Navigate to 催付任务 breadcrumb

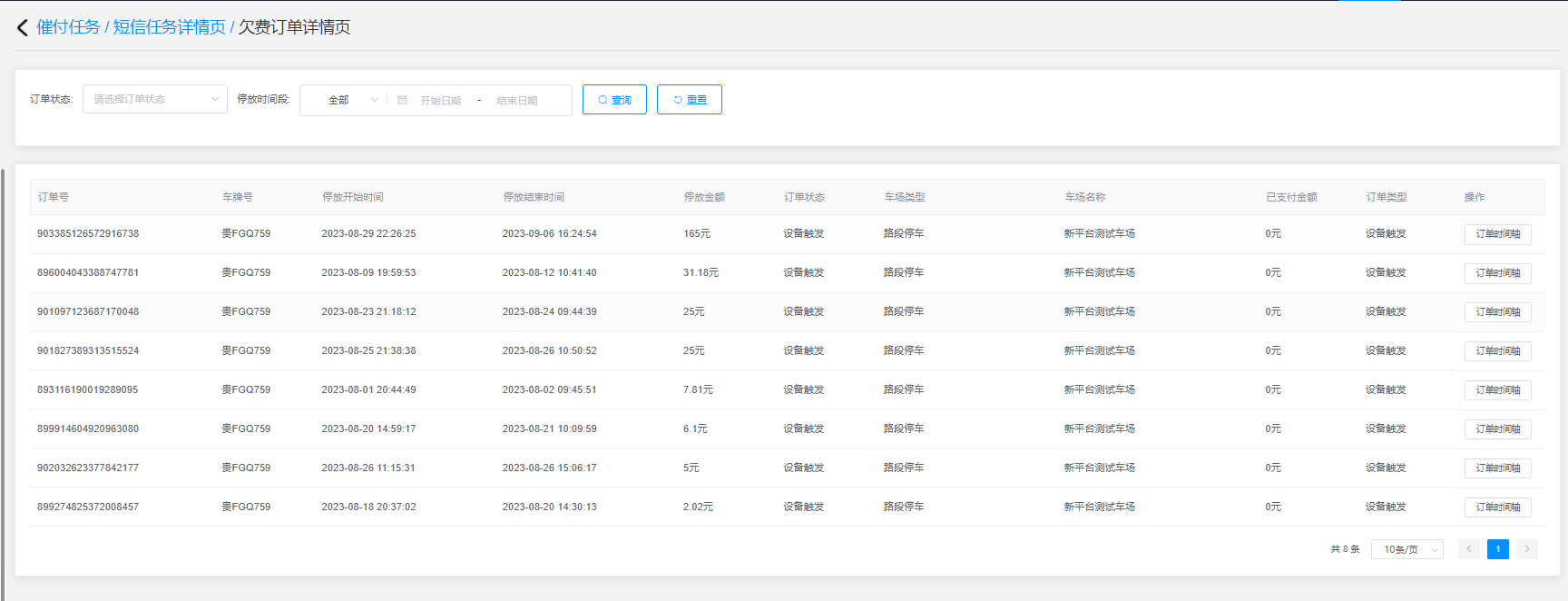68,27
